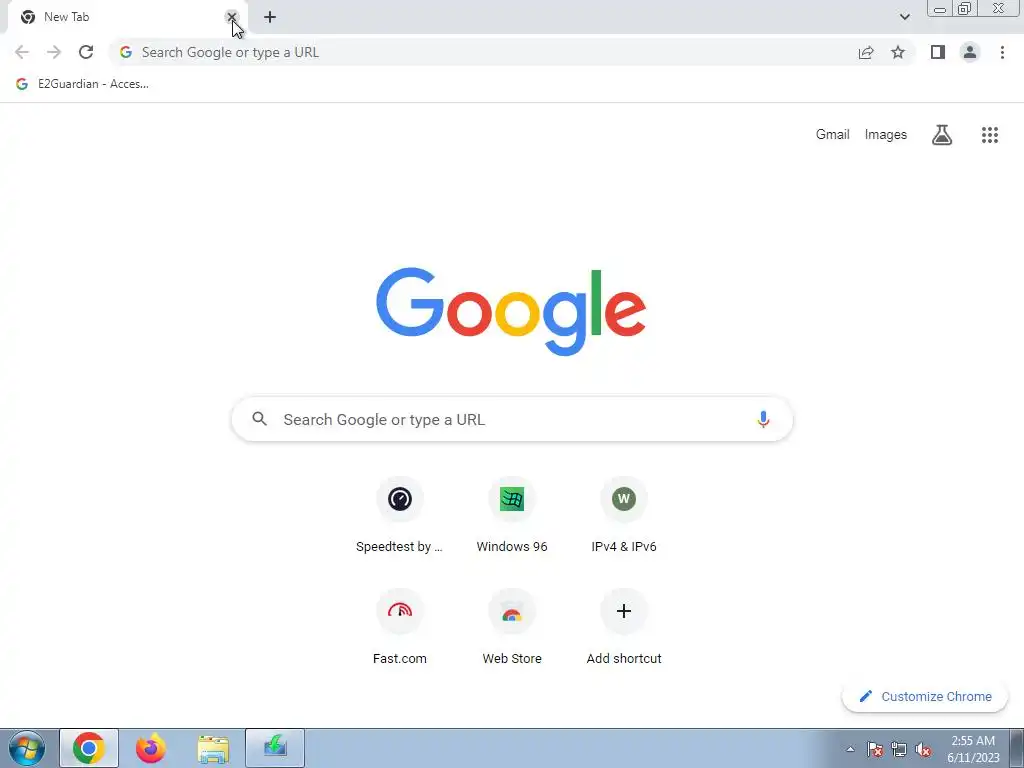
Task: Click the Google logo
Action: [x=511, y=311]
